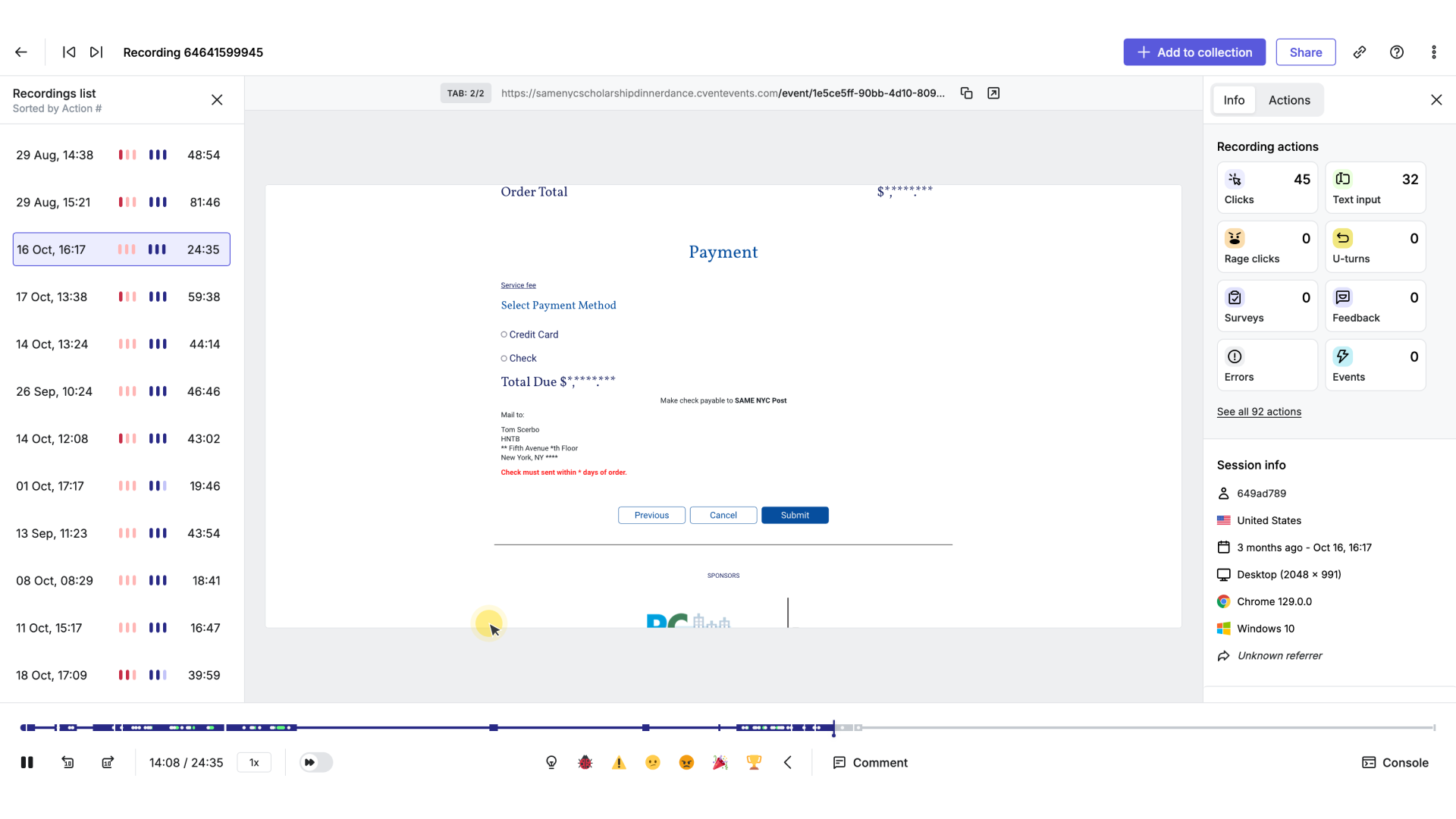Open page URL in new tab icon
Image resolution: width=1456 pixels, height=819 pixels.
coord(993,93)
